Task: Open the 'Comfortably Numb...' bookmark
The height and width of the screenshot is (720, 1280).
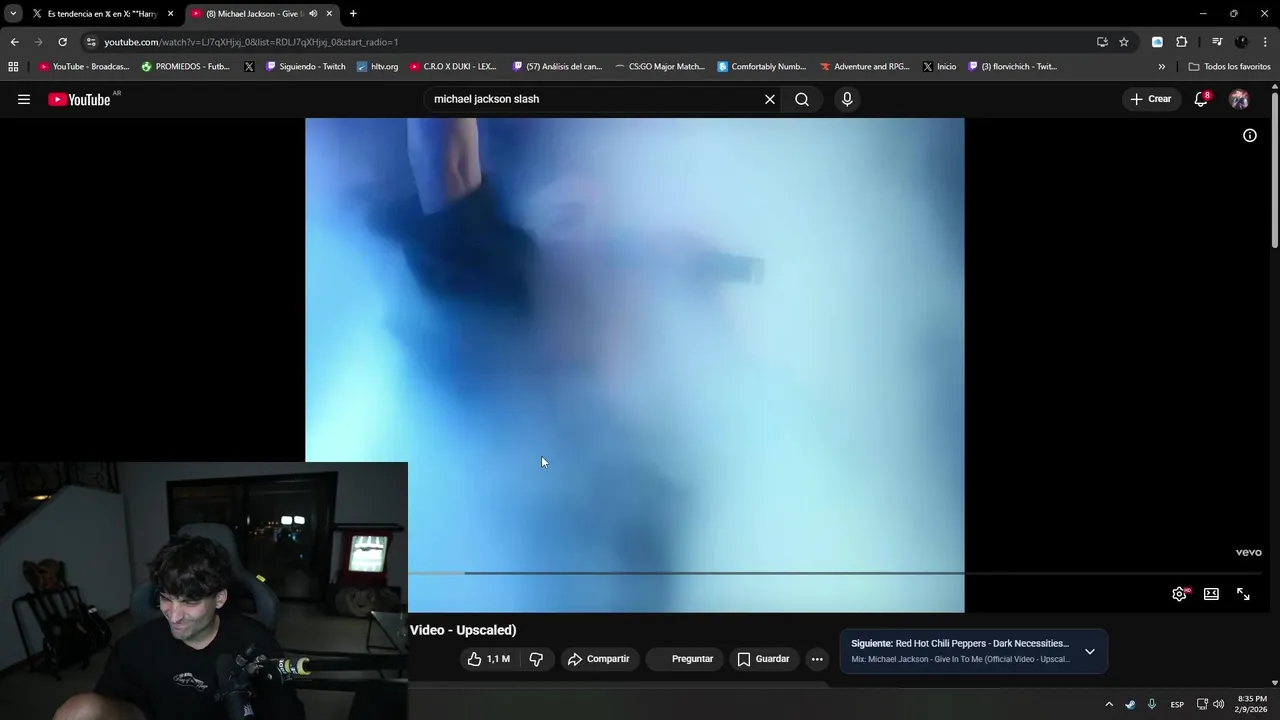Action: (762, 67)
